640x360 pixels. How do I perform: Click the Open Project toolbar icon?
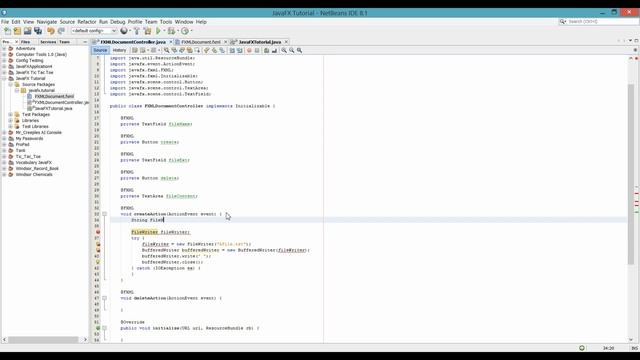27,31
